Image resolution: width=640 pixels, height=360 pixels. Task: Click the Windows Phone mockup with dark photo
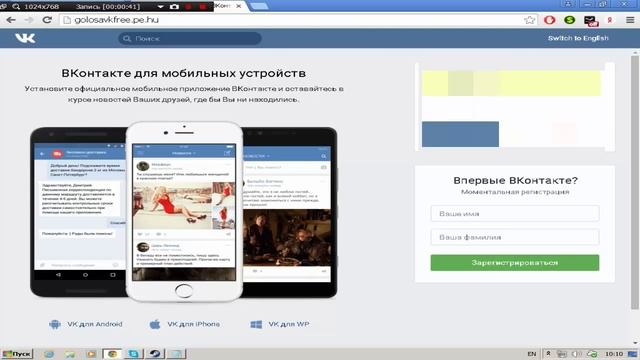290,212
